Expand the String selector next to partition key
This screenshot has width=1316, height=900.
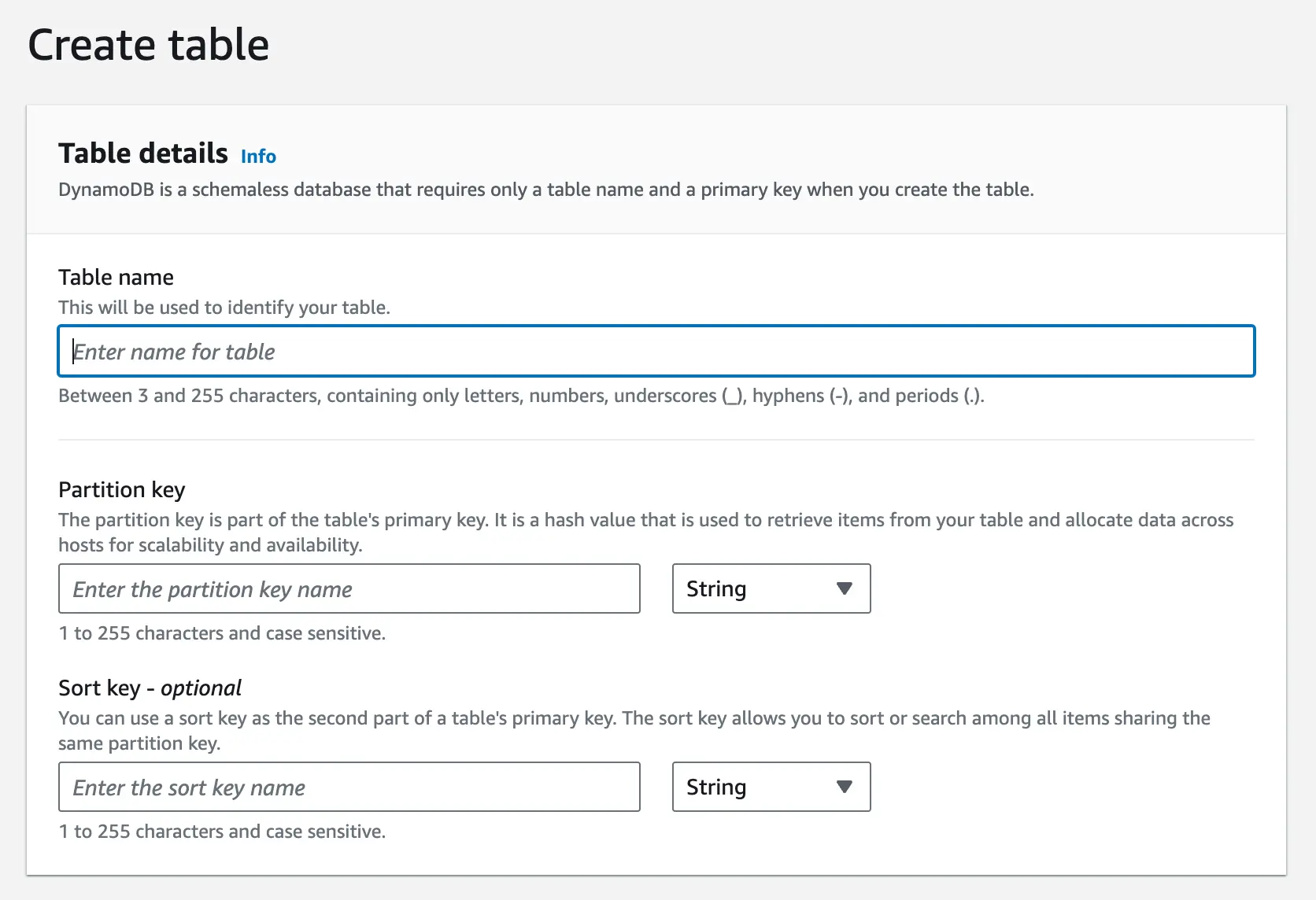pos(770,588)
